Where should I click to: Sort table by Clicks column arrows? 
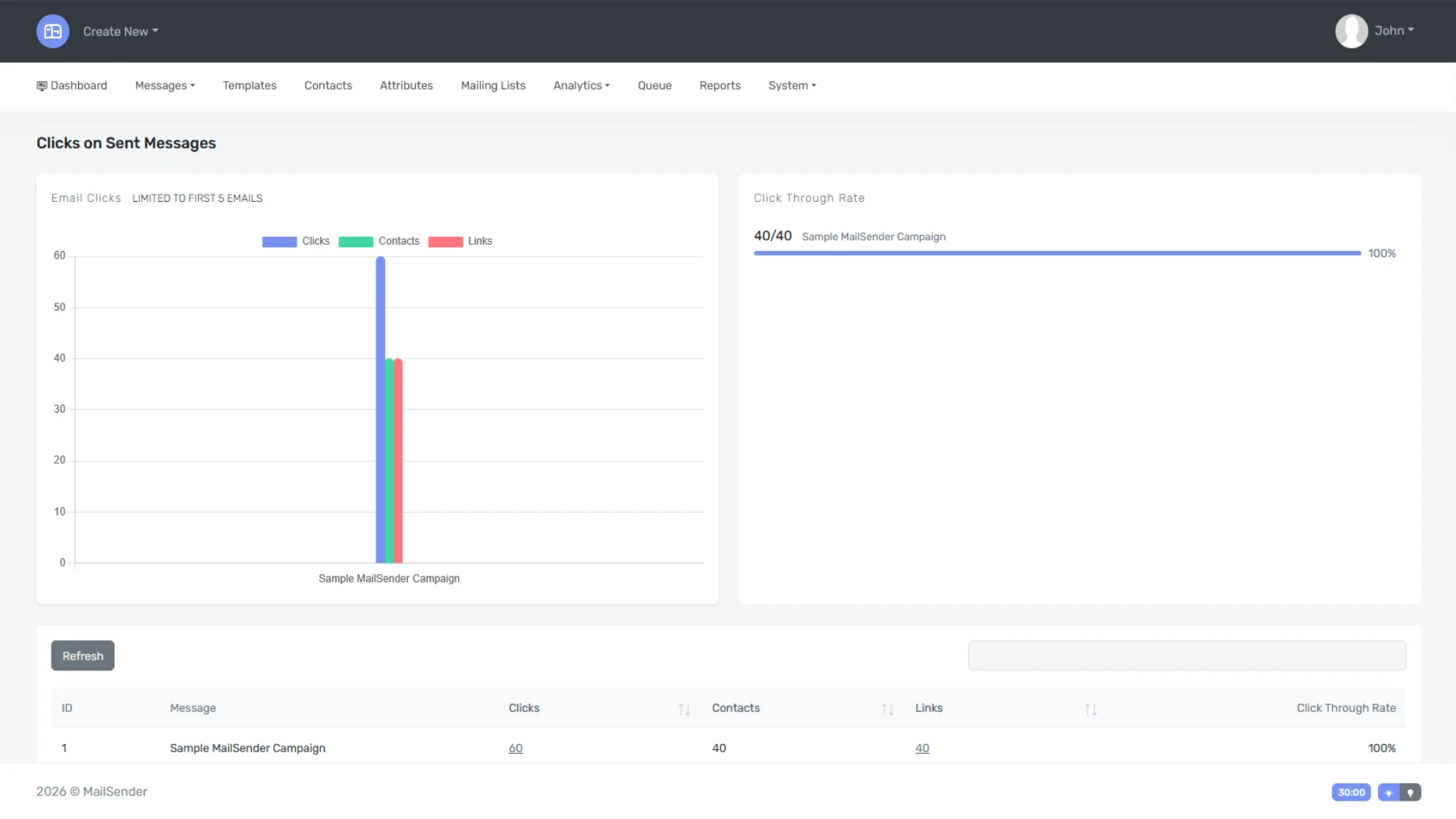pyautogui.click(x=684, y=709)
